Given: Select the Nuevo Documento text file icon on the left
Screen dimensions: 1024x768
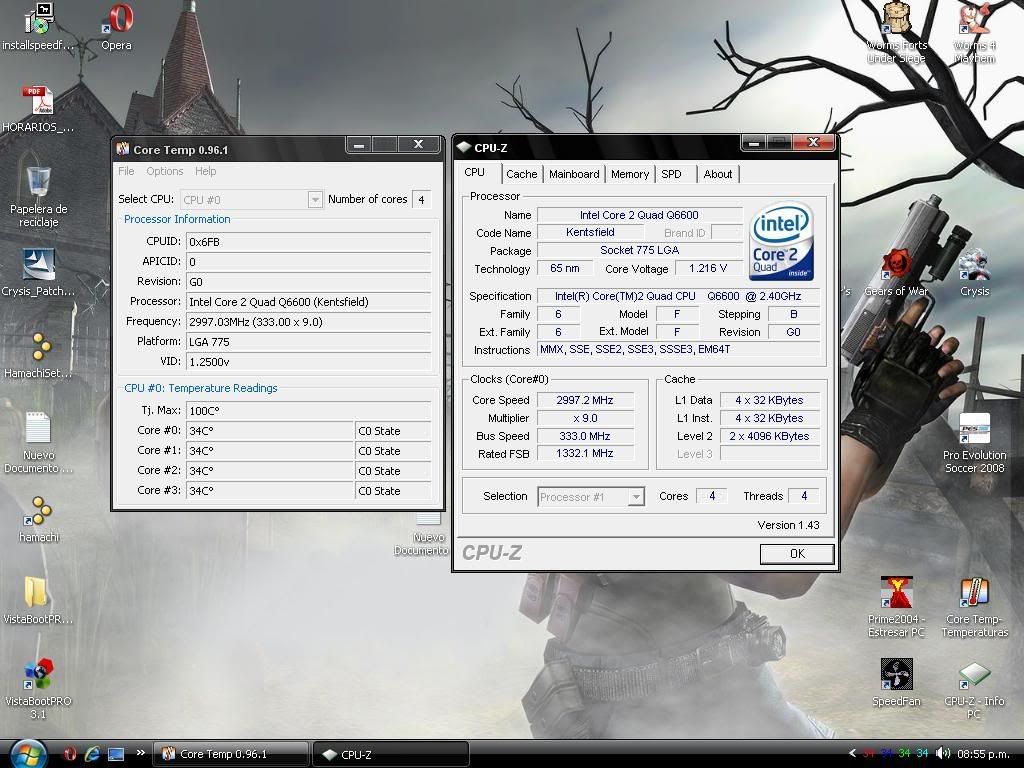Looking at the screenshot, I should pyautogui.click(x=38, y=442).
